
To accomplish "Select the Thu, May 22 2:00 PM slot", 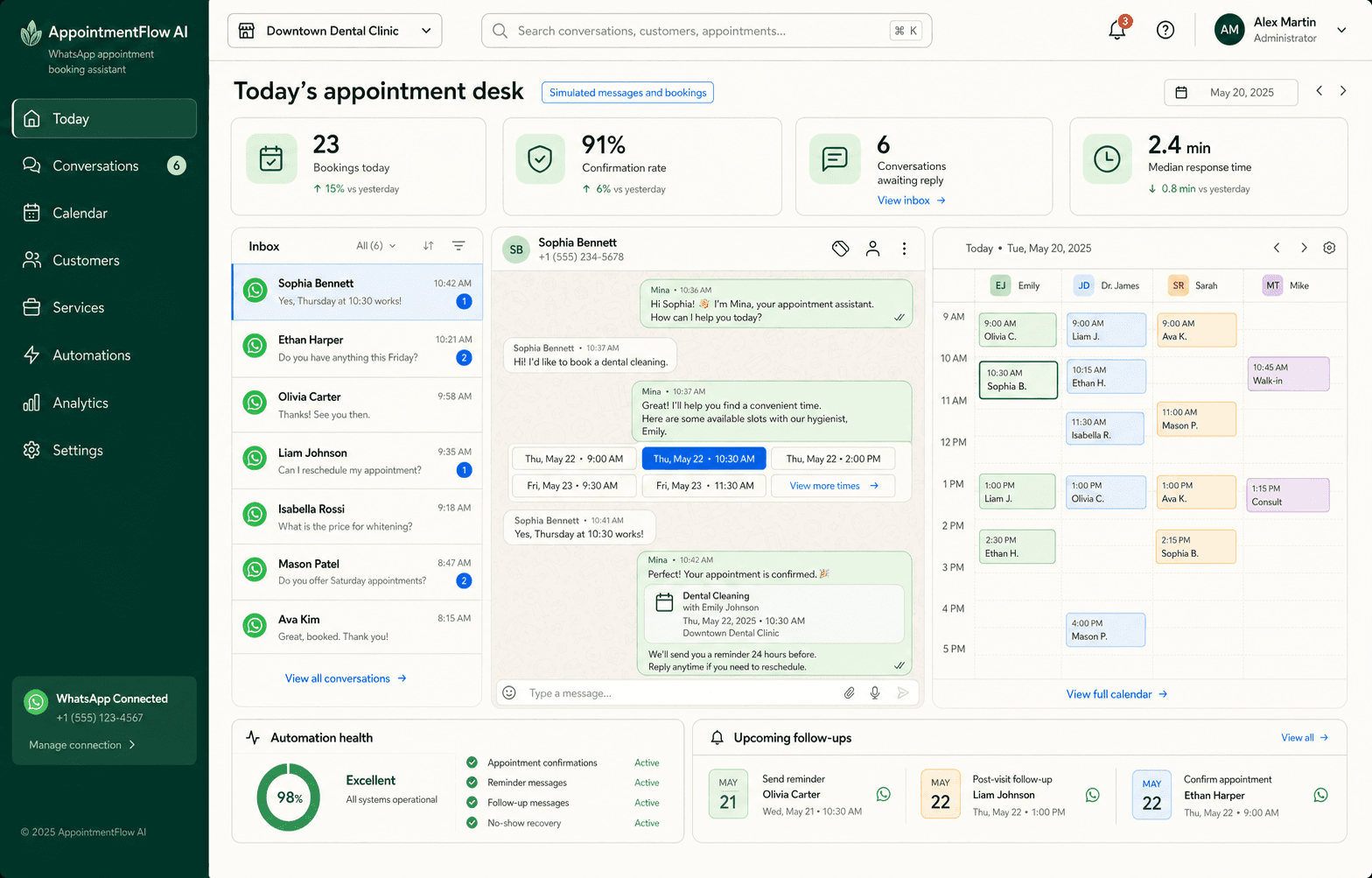I will [x=833, y=459].
